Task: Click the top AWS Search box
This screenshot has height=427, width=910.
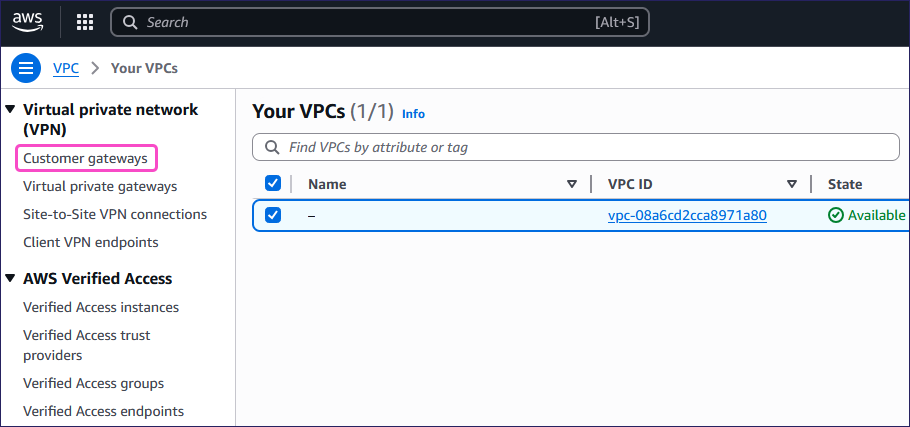Action: coord(380,22)
